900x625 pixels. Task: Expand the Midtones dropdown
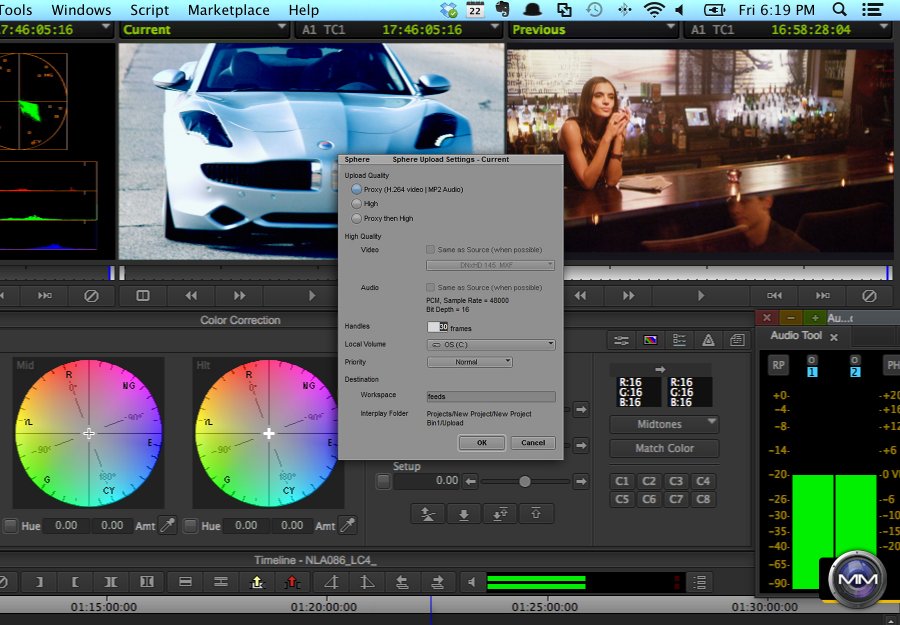(x=664, y=424)
